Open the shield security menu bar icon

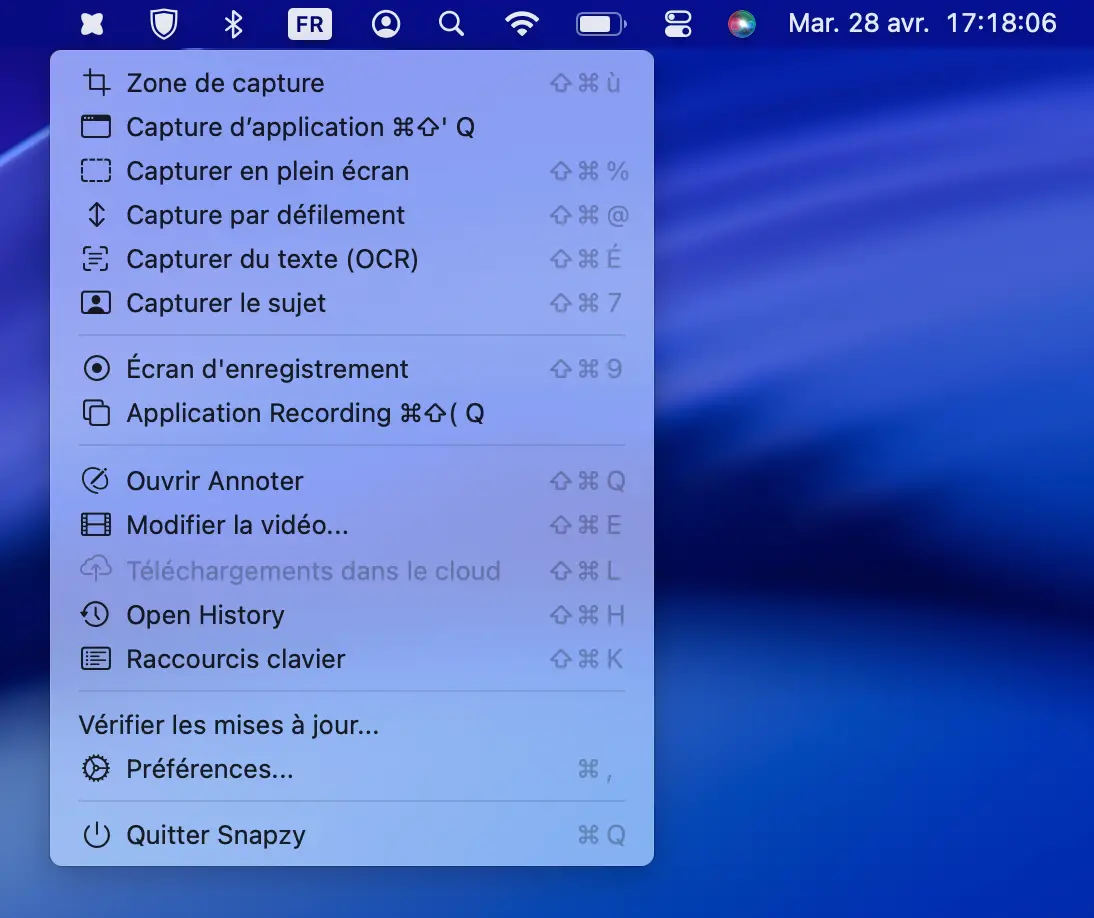[164, 24]
